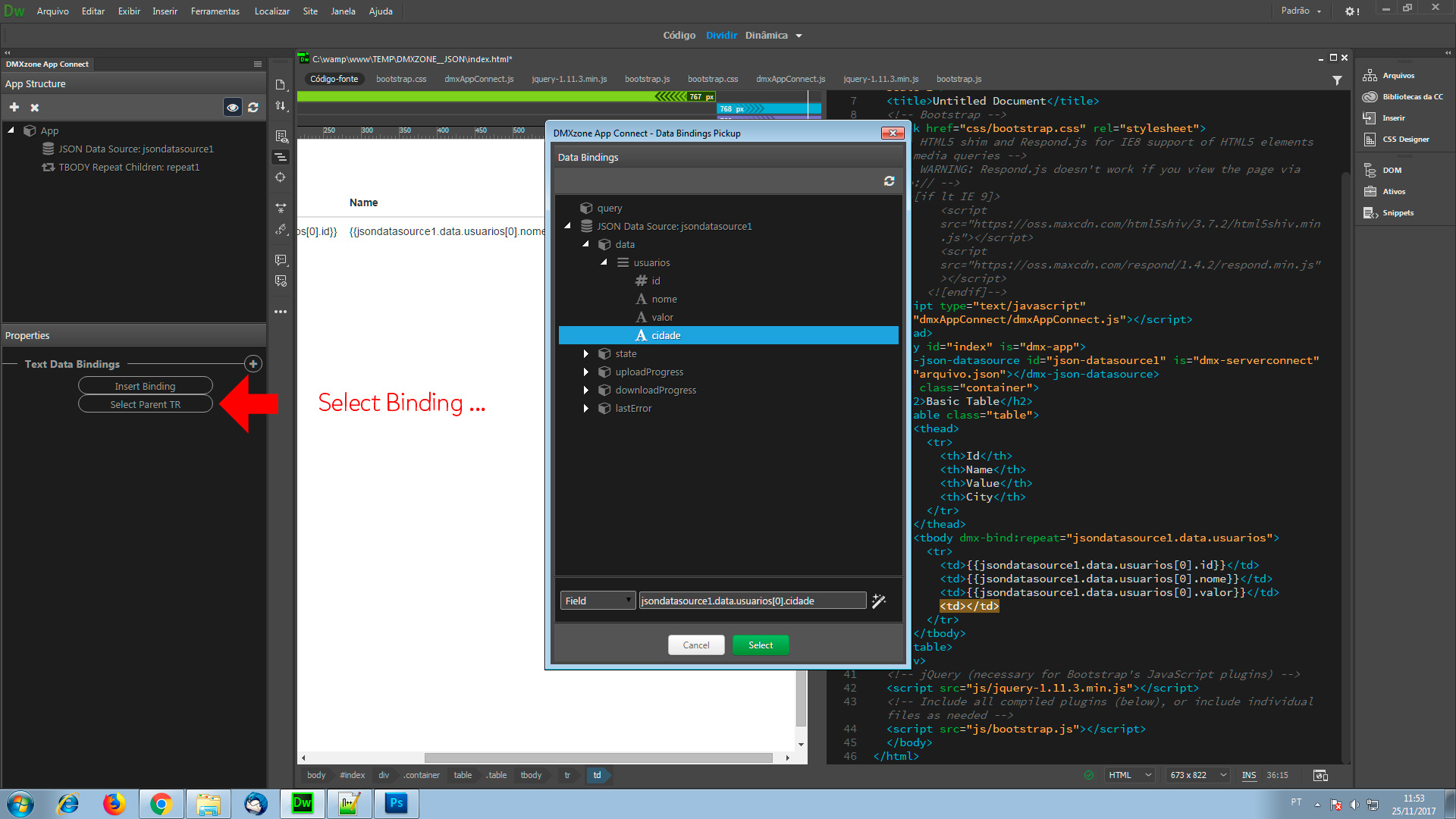Expand the uploadProgress node
Screen dimensions: 1456x819
(x=586, y=372)
